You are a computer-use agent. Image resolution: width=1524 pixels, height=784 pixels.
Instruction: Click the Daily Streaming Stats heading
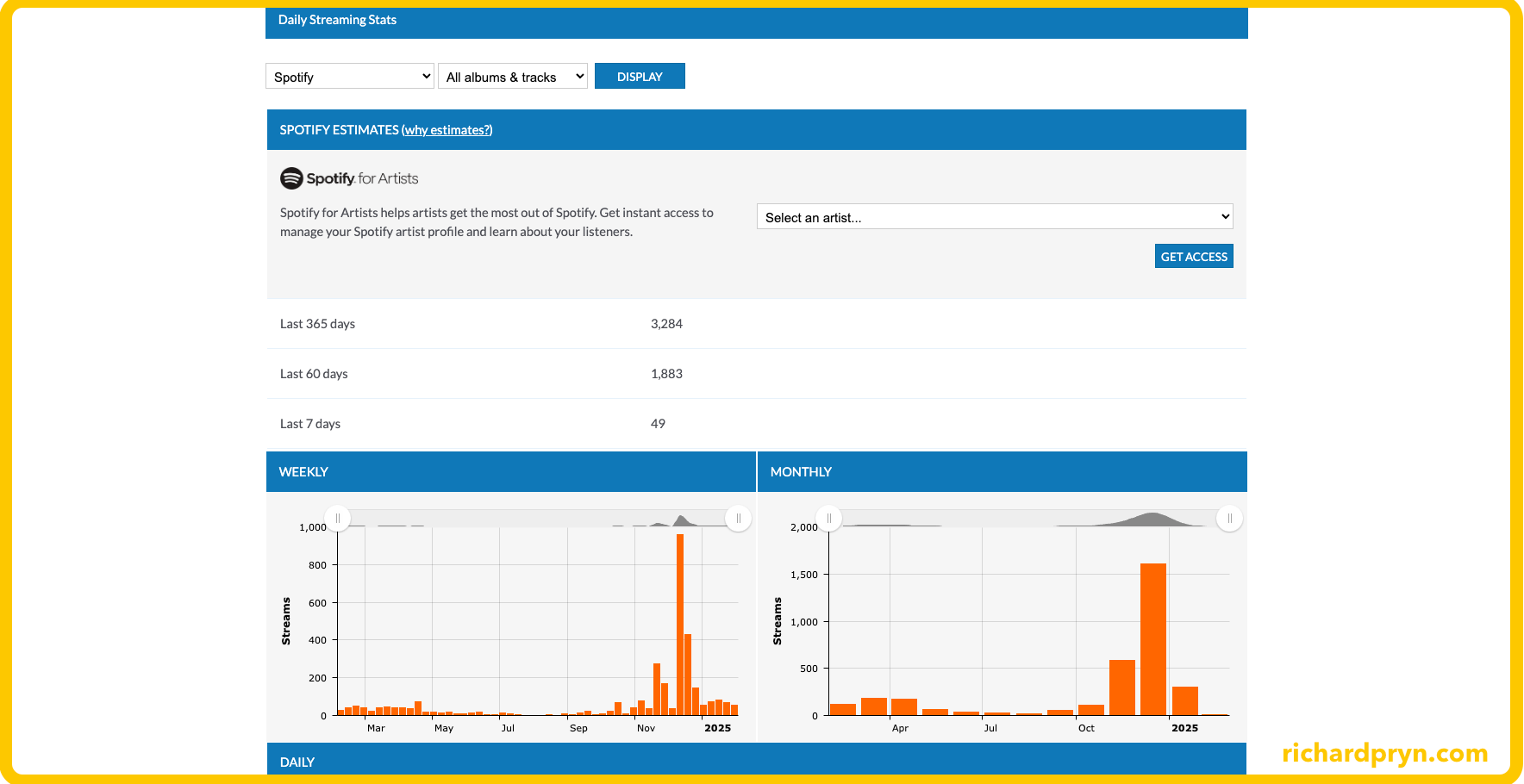337,20
